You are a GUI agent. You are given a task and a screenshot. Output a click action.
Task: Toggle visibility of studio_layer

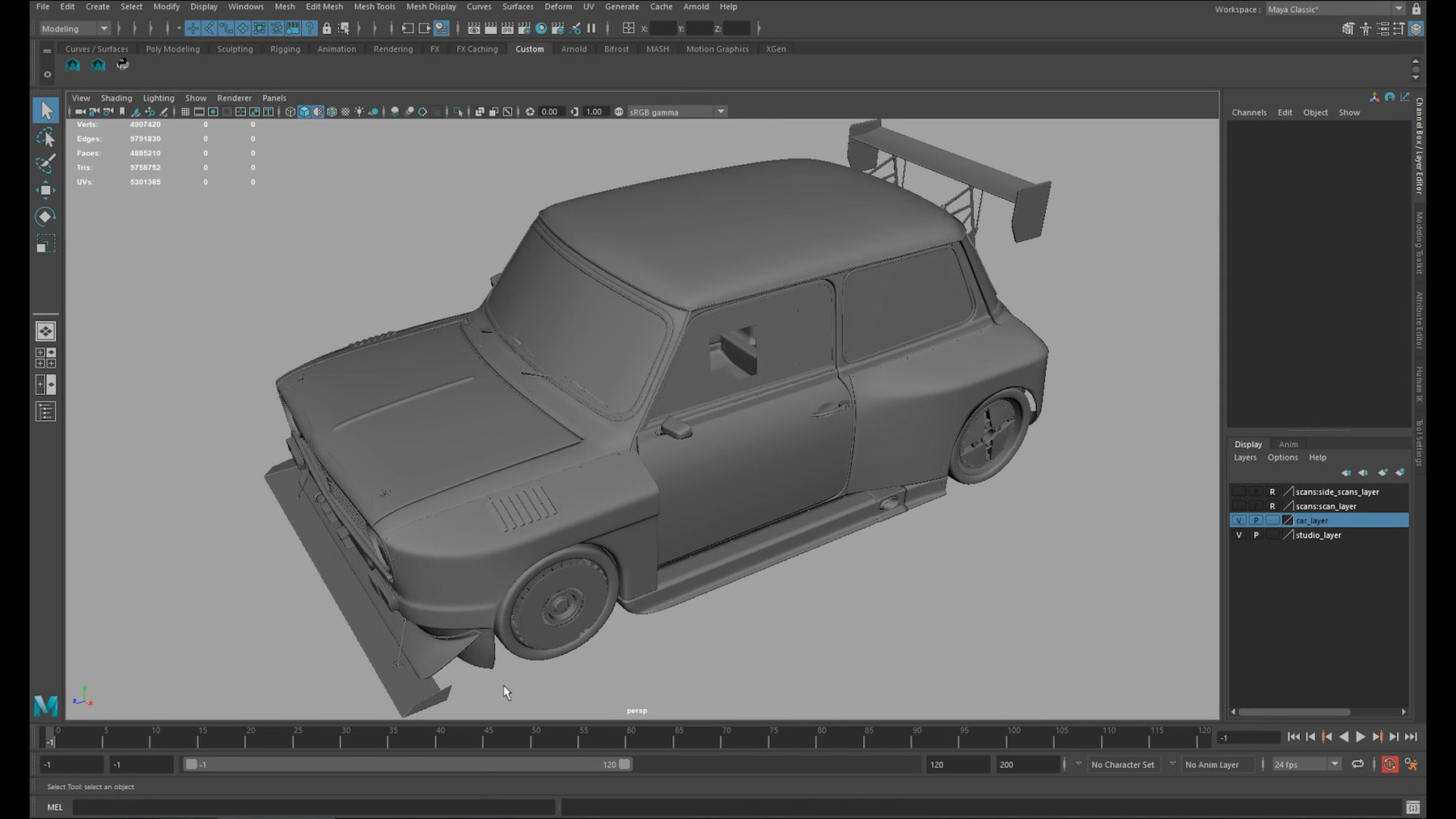coord(1238,535)
